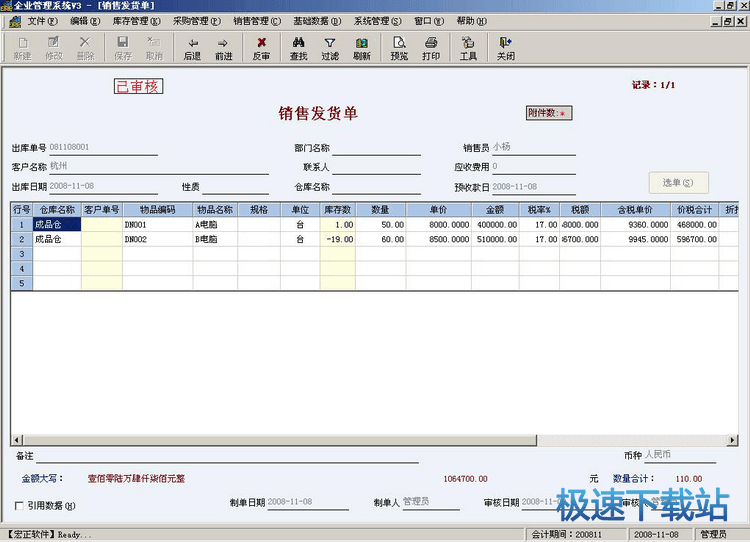Click the 会计期间：200811 status bar entry
The width and height of the screenshot is (750, 542).
(576, 534)
